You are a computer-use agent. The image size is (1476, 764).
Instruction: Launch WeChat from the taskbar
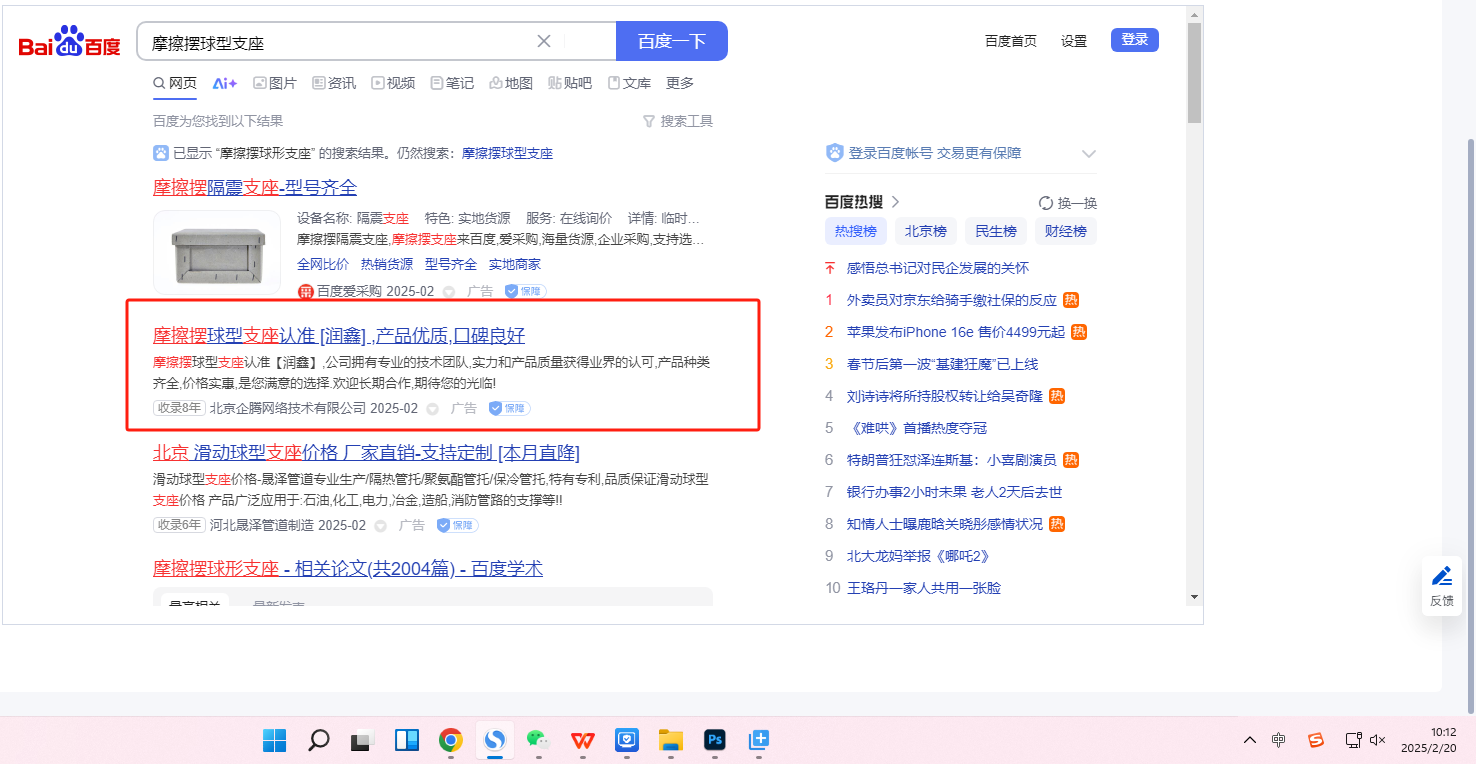539,740
